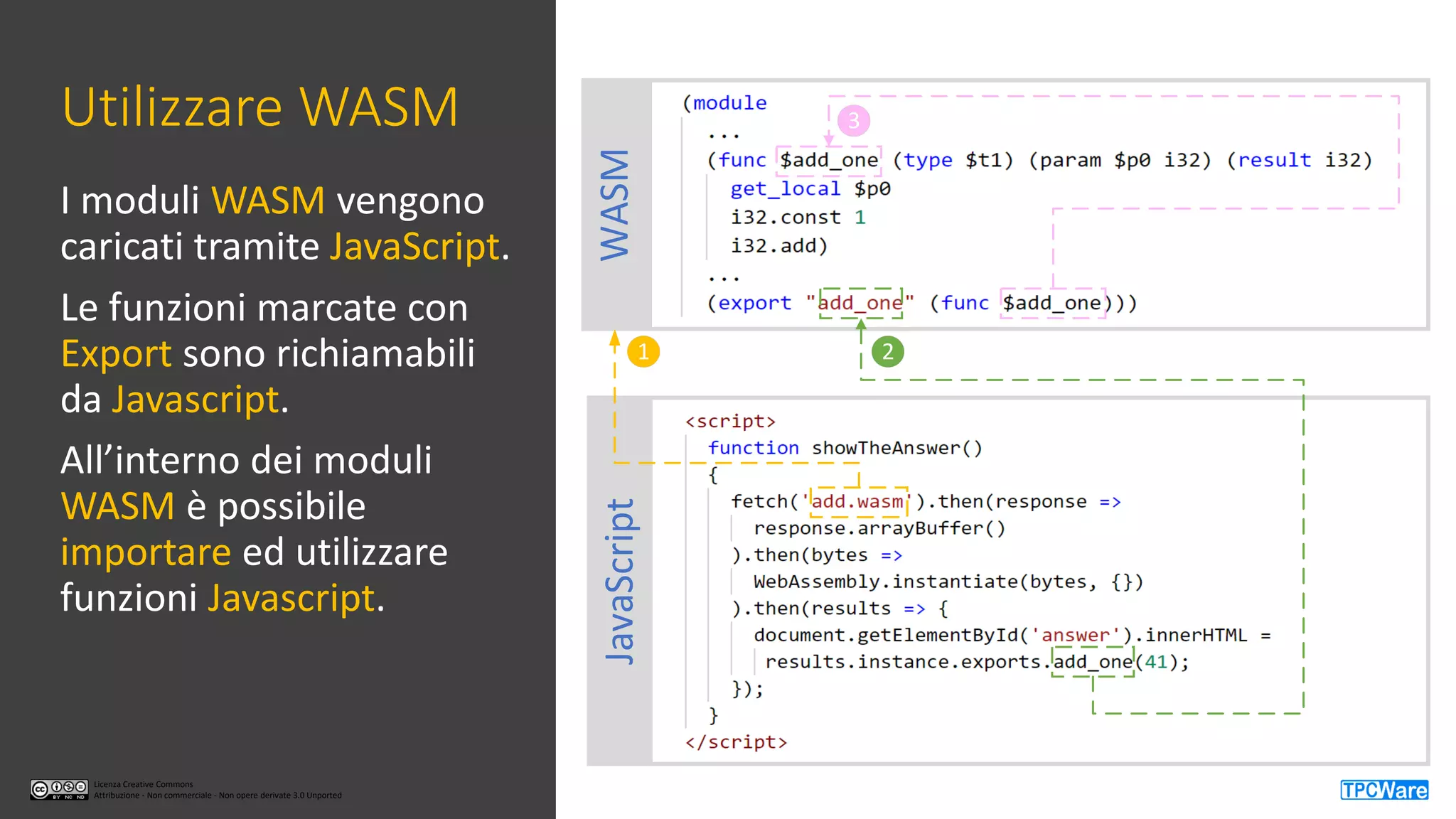Screen dimensions: 1456x819
Task: Click the opening <script> tag
Action: 730,422
